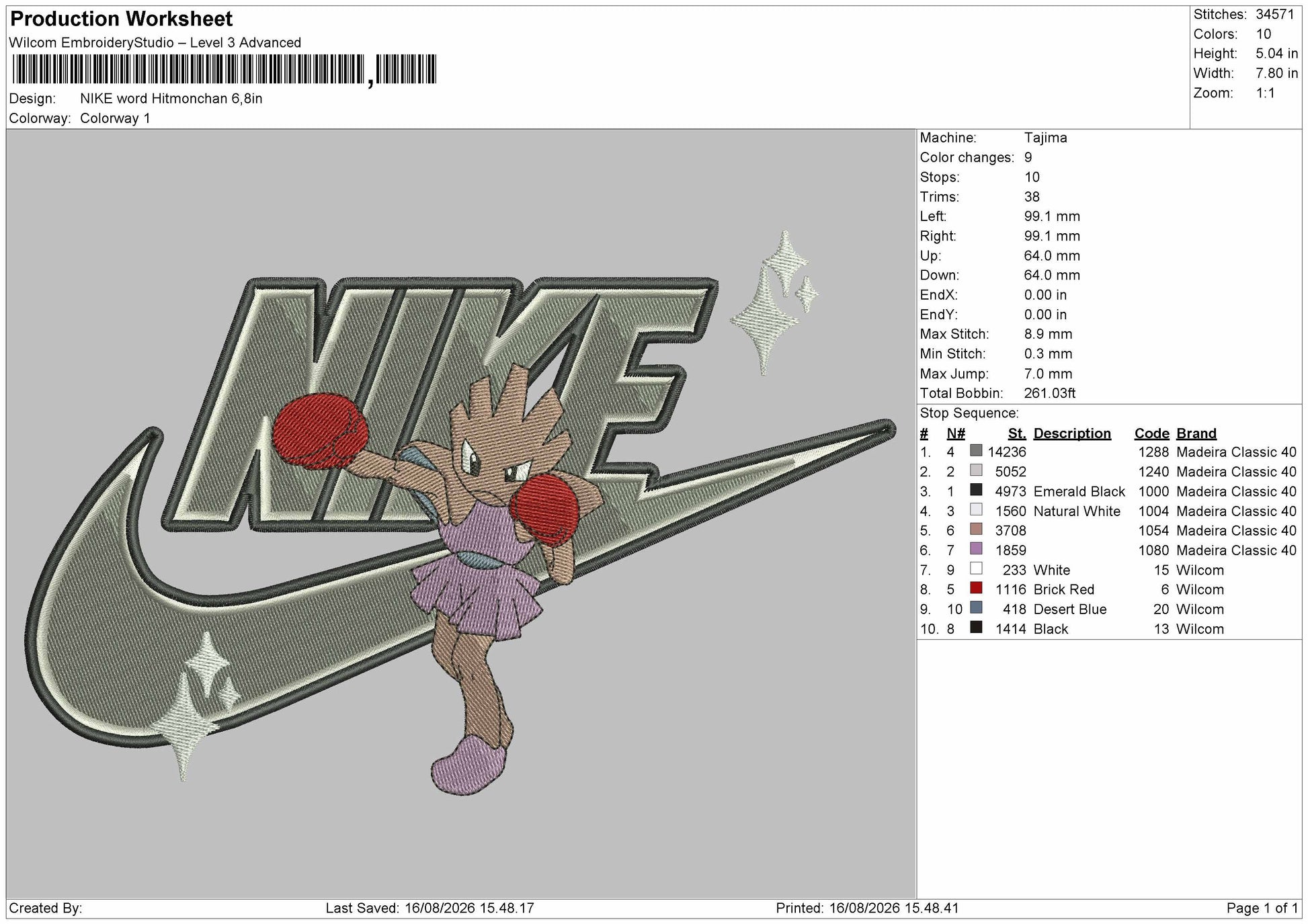Click the Desert Blue color swatch
The width and height of the screenshot is (1308, 924).
point(976,608)
